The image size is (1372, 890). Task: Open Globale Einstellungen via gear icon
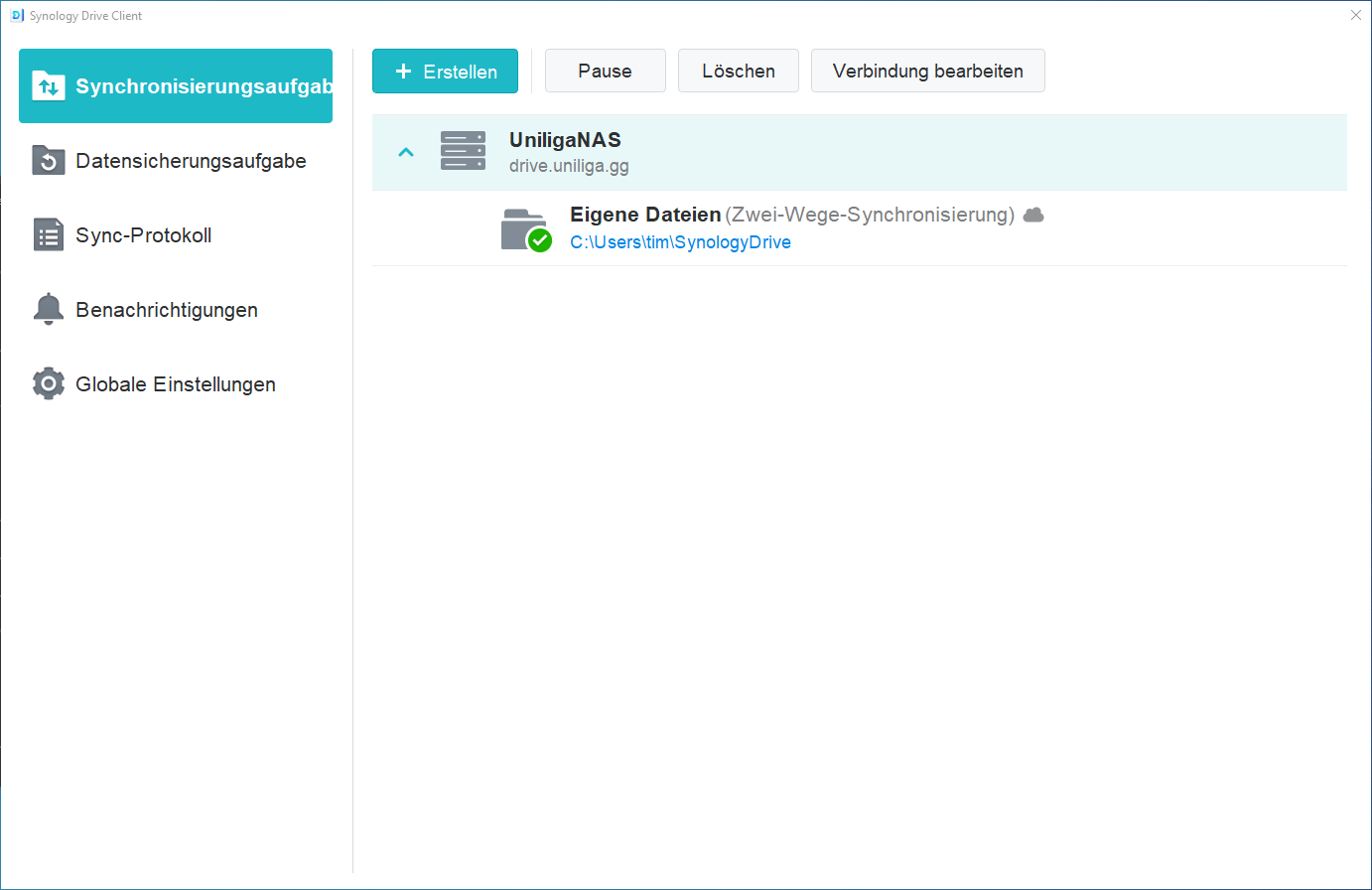pyautogui.click(x=49, y=383)
